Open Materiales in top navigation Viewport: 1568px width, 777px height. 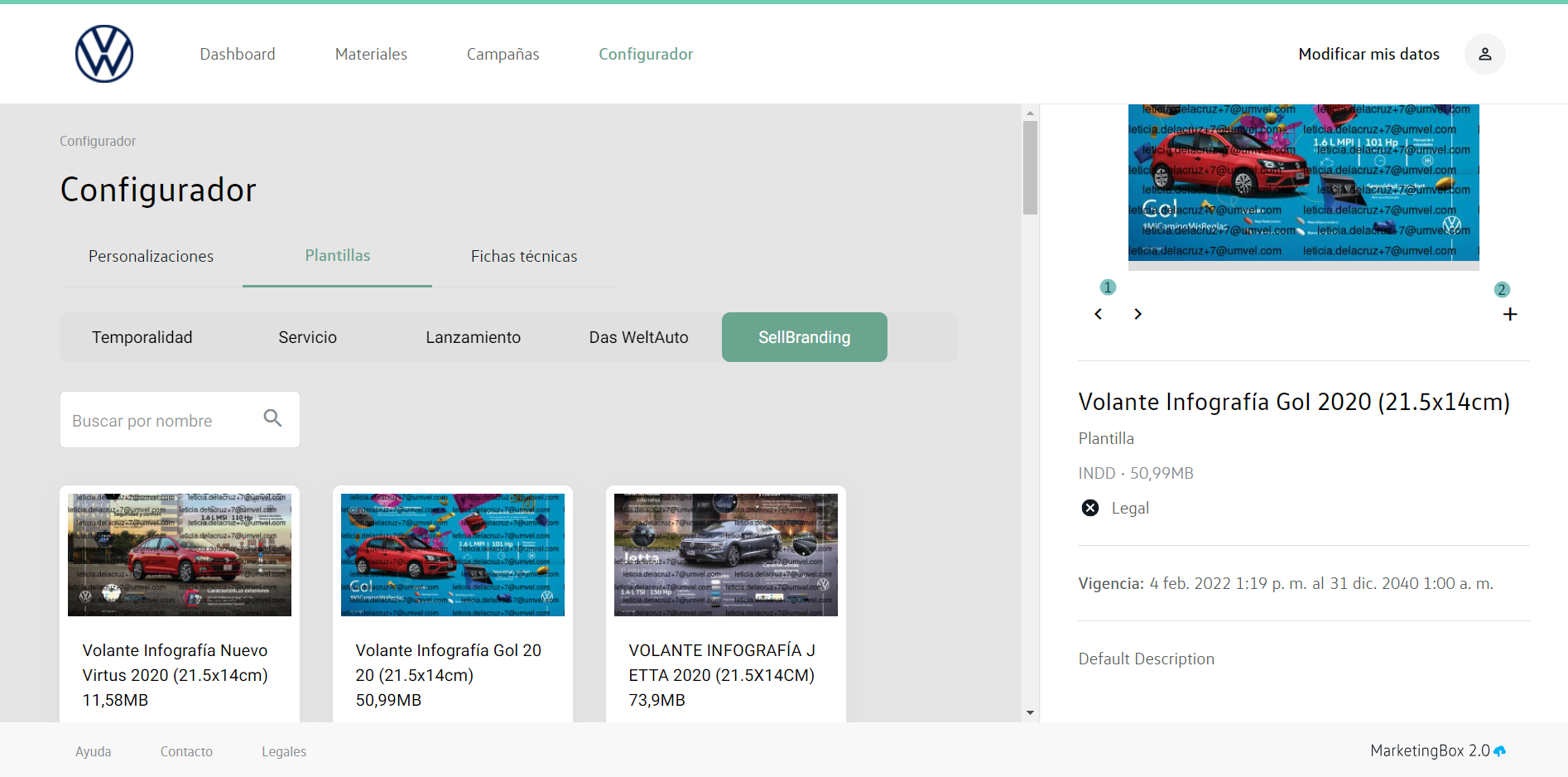tap(371, 54)
